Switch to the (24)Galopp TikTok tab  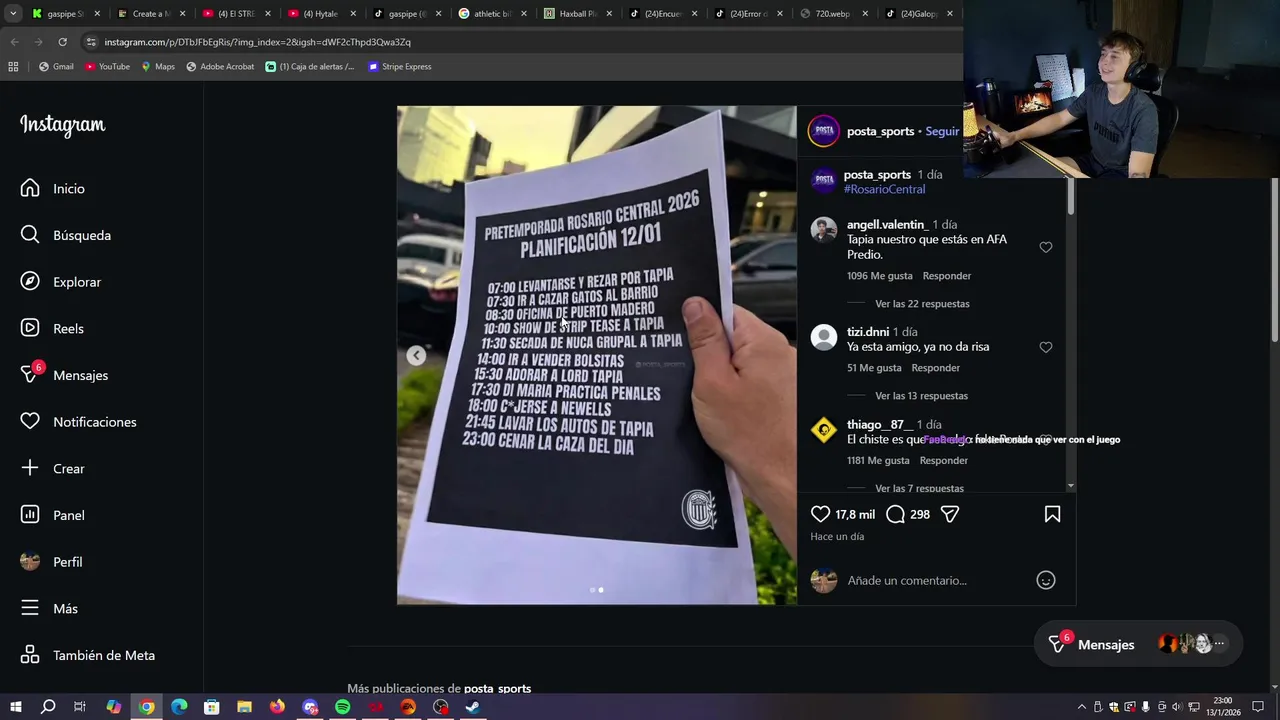pos(918,13)
